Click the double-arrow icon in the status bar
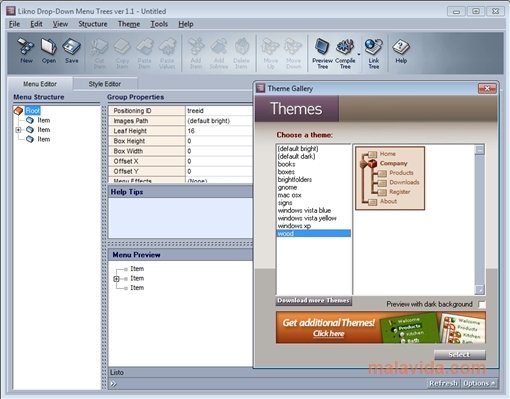Screen dimensions: 510x399 (114, 384)
